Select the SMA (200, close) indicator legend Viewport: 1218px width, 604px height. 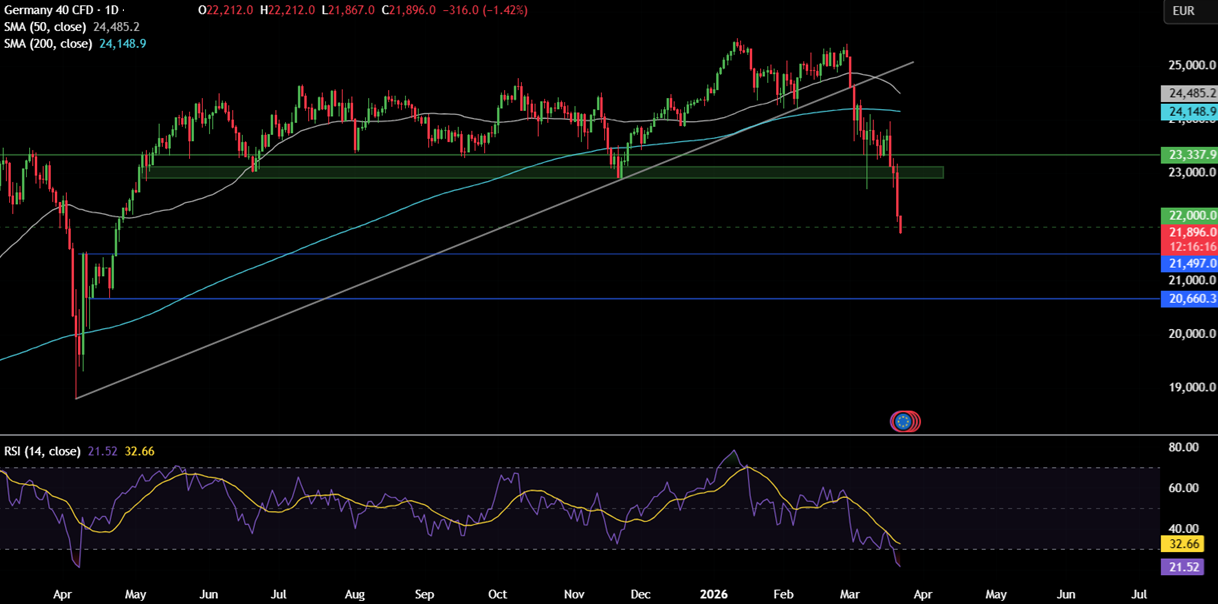tap(48, 43)
